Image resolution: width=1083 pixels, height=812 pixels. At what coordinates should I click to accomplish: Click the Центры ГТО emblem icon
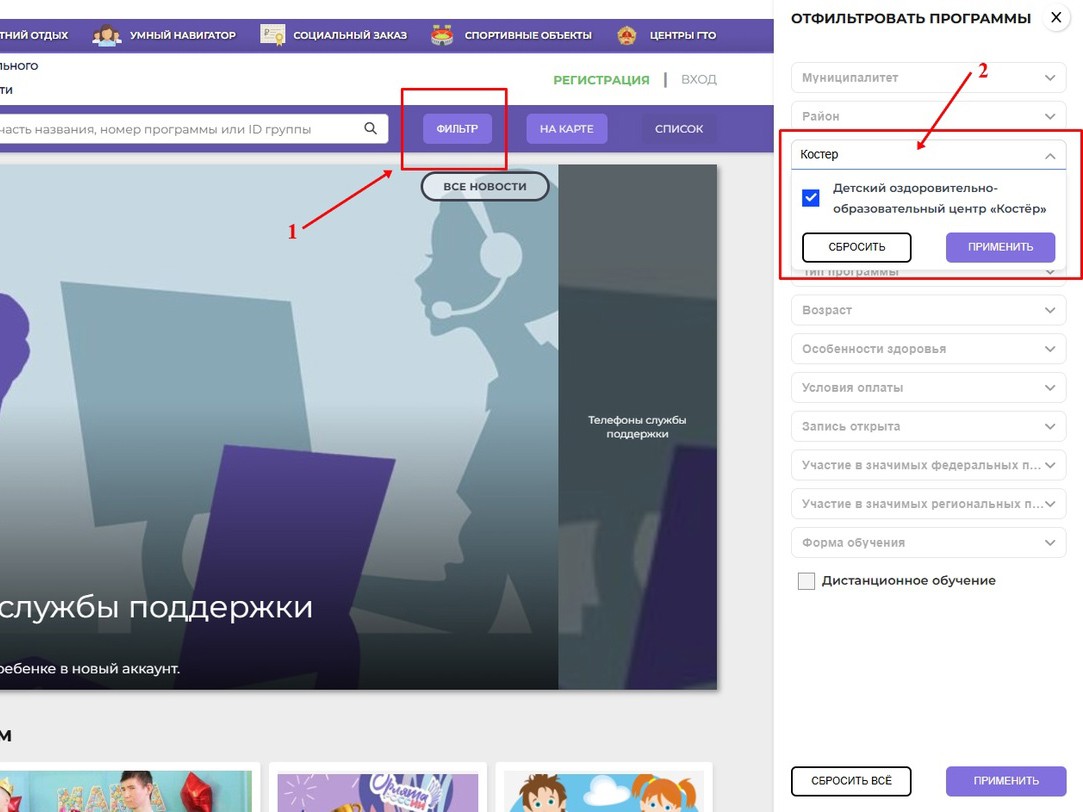tap(628, 35)
